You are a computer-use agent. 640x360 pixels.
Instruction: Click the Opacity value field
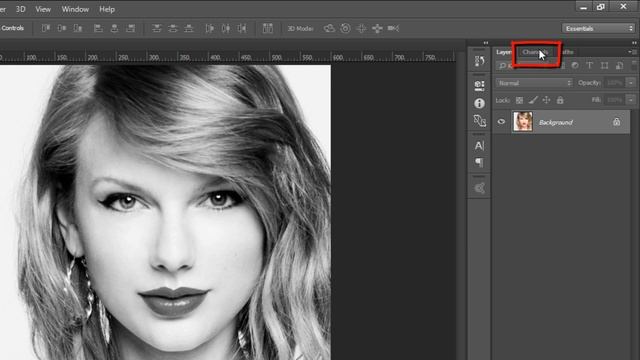(614, 83)
